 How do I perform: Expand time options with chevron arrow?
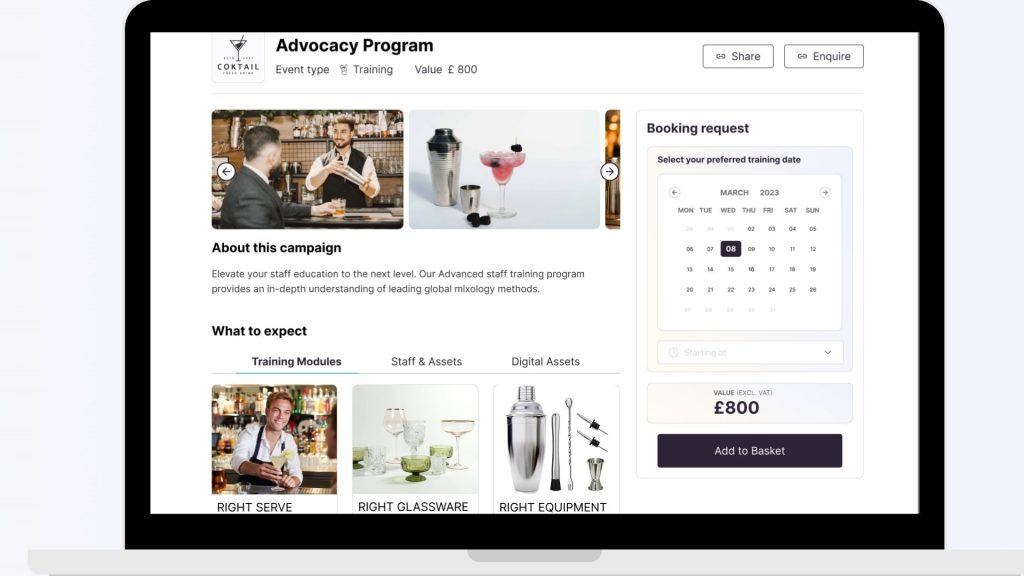coord(827,353)
